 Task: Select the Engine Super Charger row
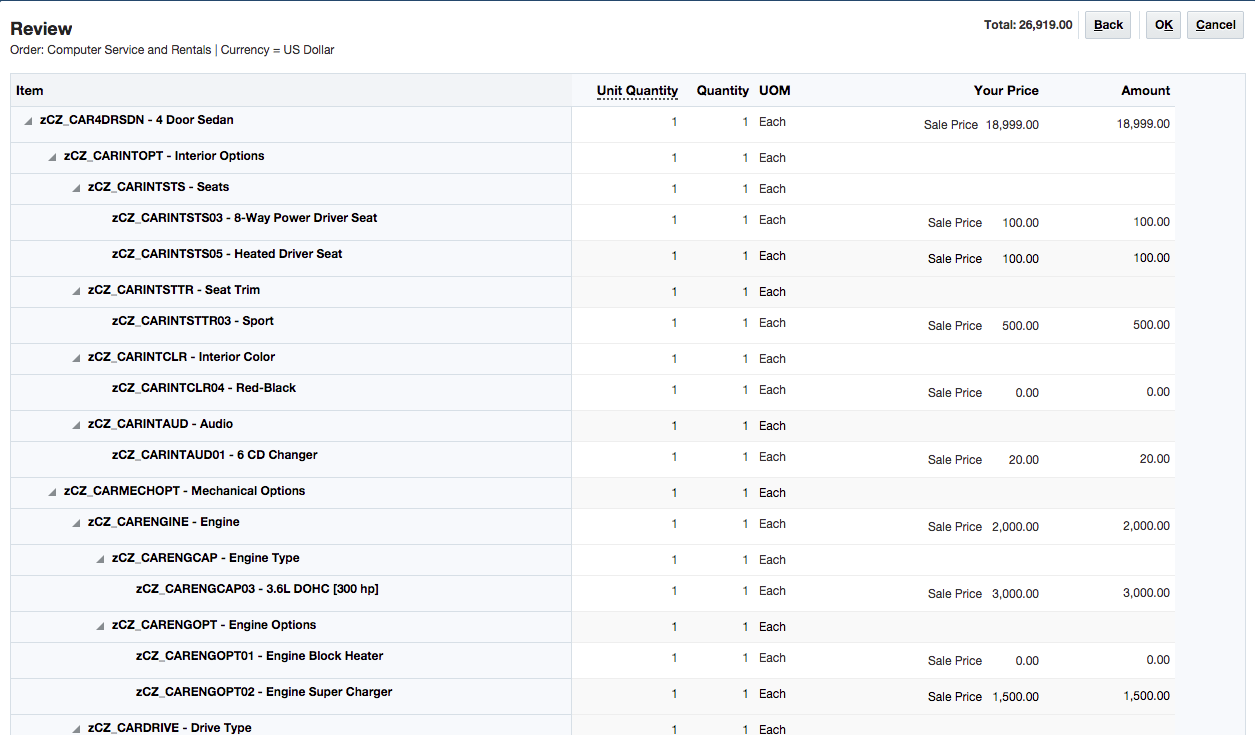coord(263,692)
